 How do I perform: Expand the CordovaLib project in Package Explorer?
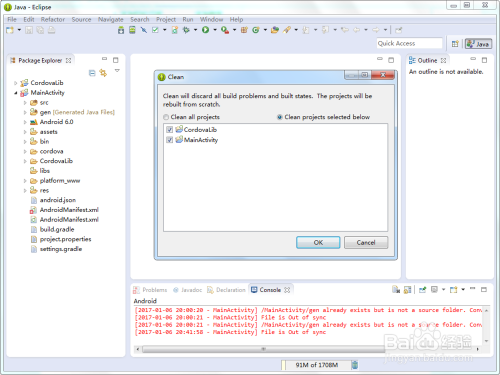pyautogui.click(x=15, y=83)
